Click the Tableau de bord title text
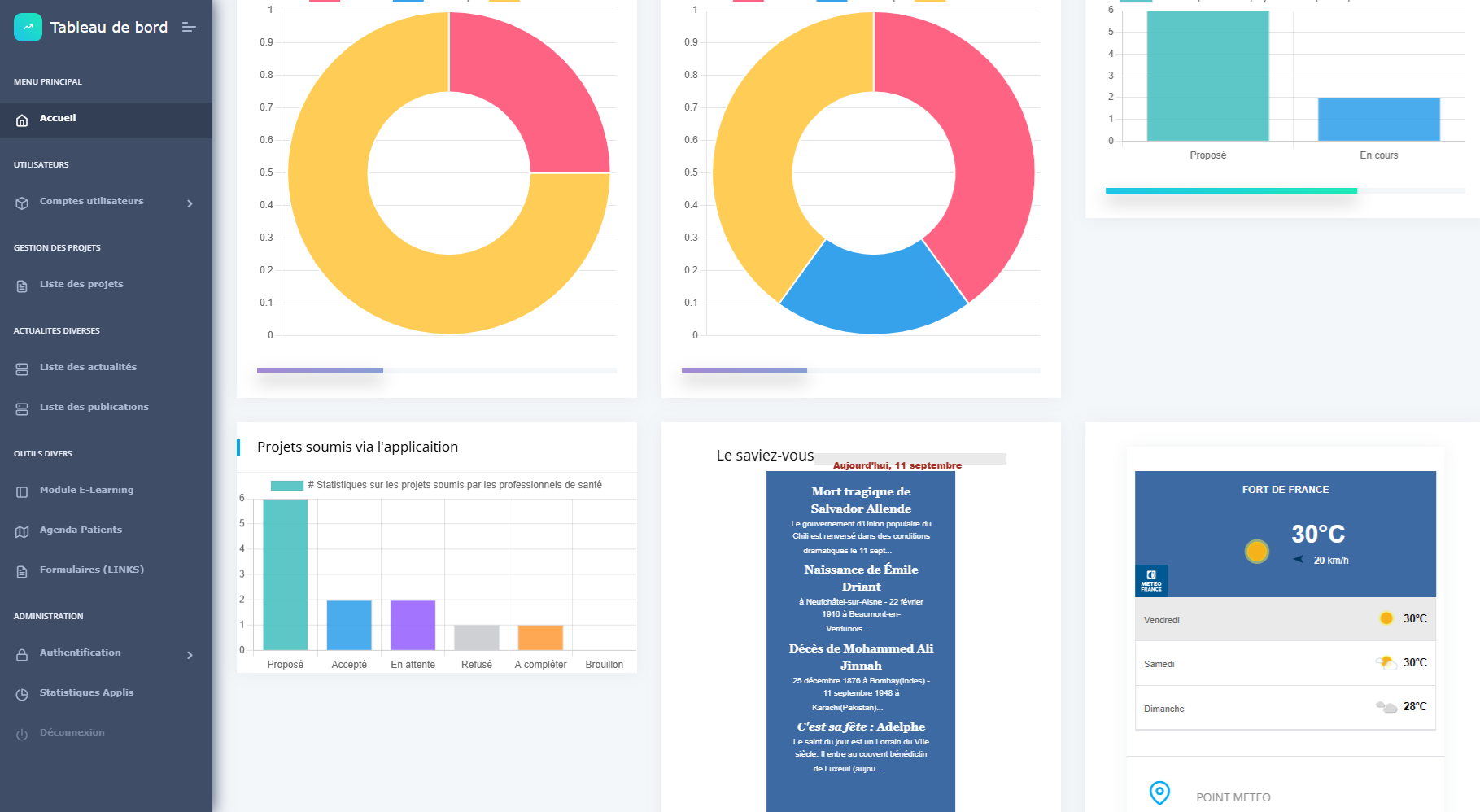This screenshot has width=1480, height=812. (x=109, y=27)
